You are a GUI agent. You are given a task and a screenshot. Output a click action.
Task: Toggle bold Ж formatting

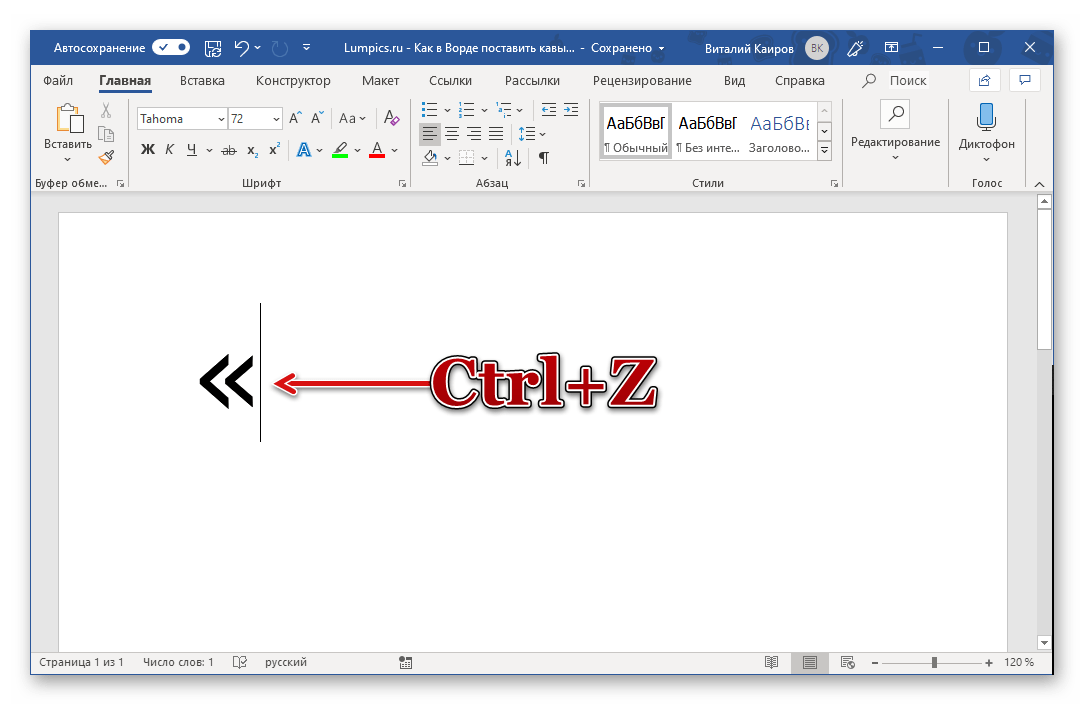[148, 150]
